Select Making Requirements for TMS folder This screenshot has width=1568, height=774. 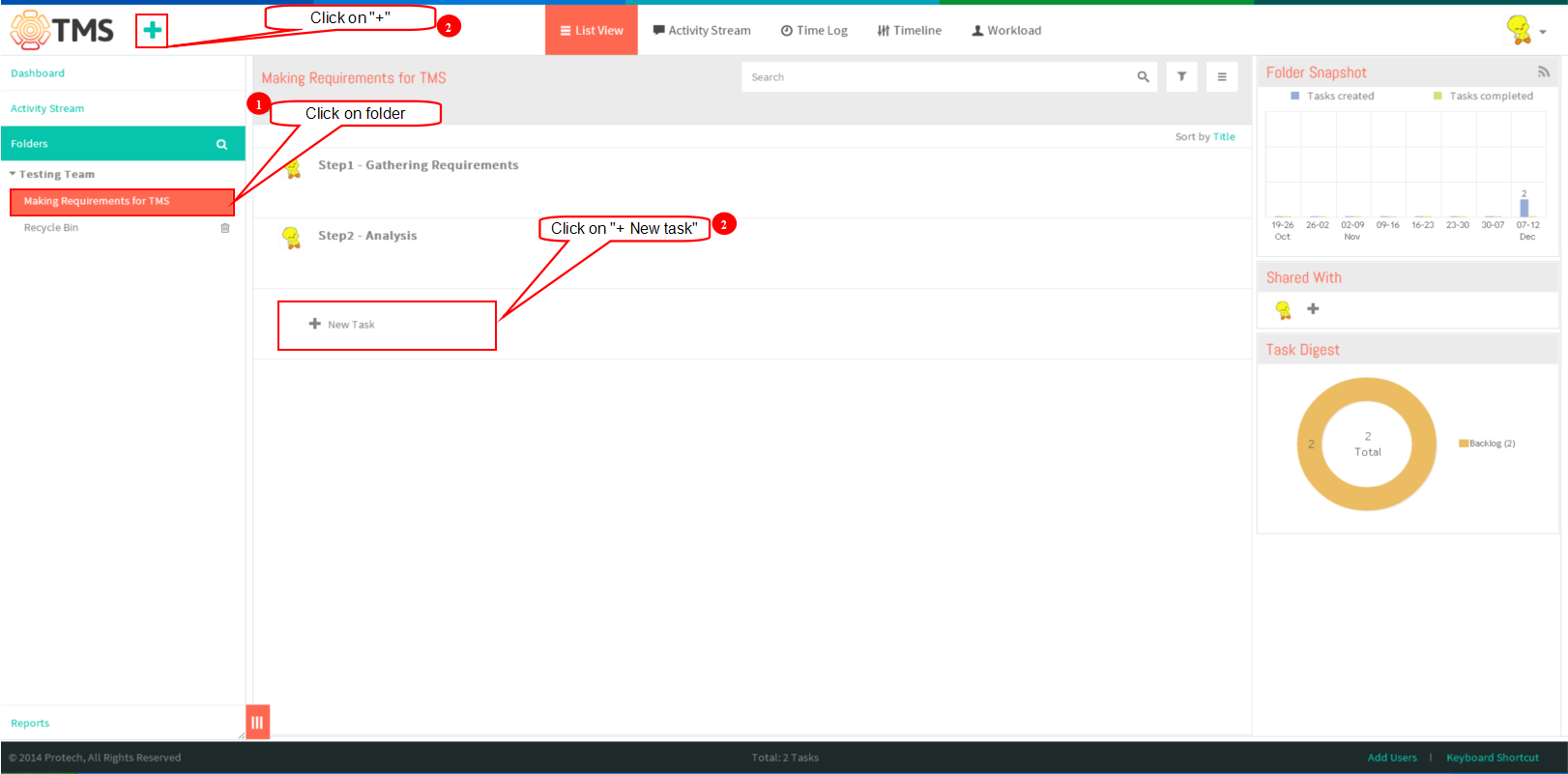click(x=122, y=201)
